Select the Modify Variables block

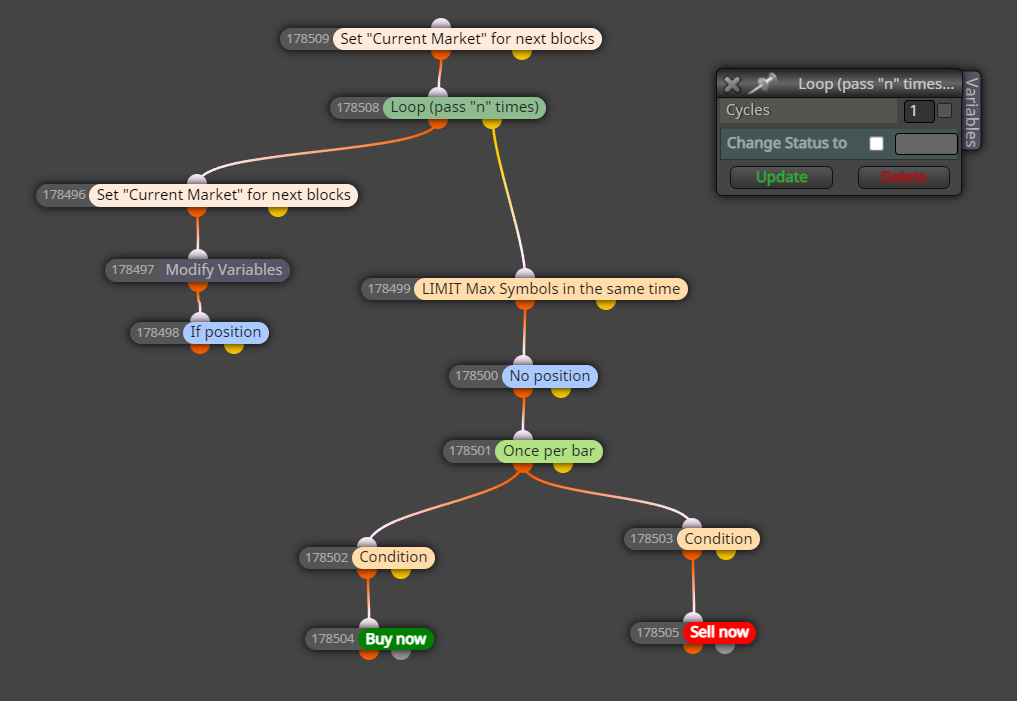tap(224, 270)
